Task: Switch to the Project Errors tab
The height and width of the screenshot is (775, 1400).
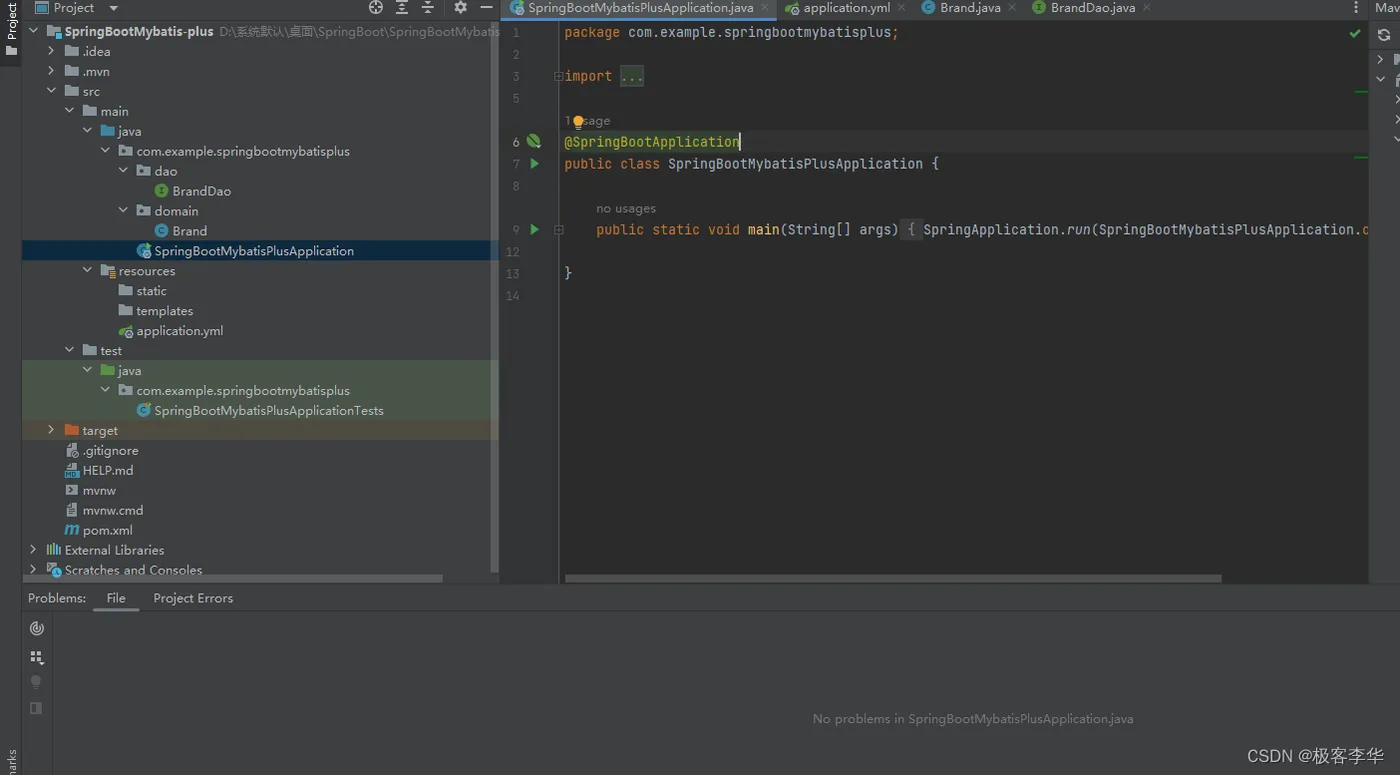Action: [193, 598]
